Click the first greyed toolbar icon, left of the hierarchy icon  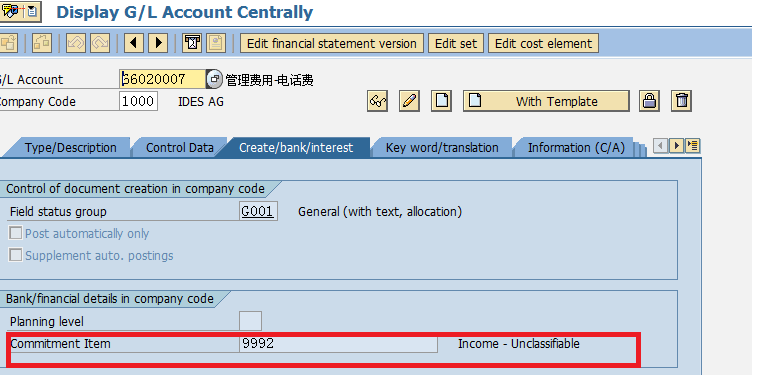(x=8, y=43)
